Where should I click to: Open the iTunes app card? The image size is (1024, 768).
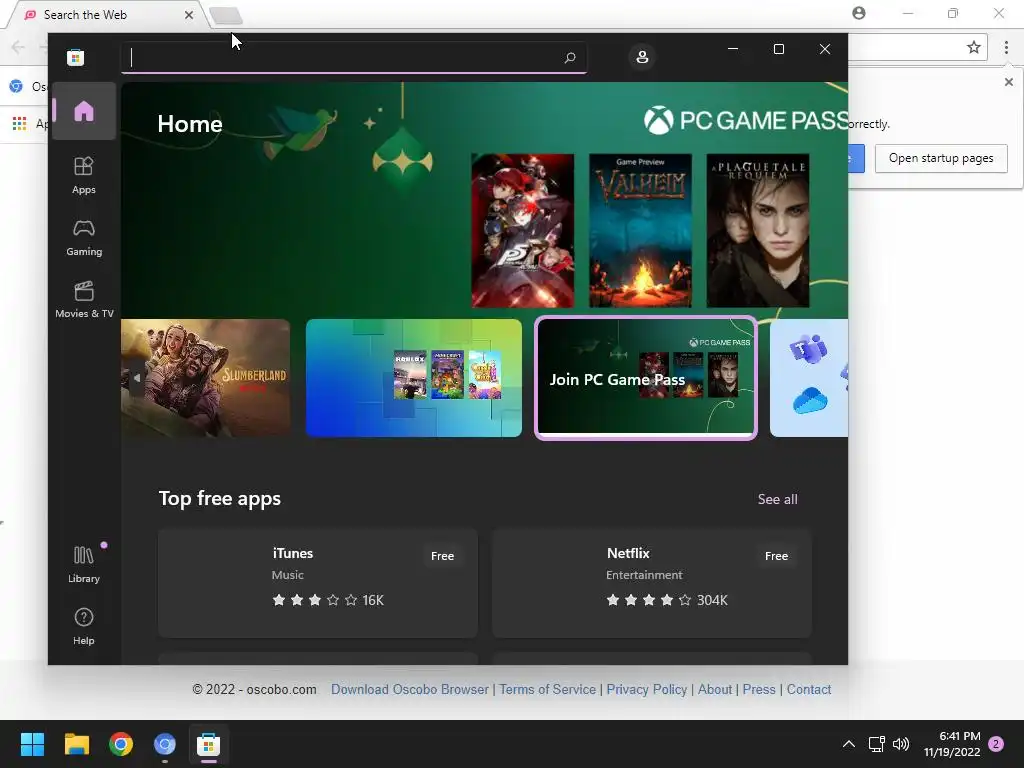[318, 583]
